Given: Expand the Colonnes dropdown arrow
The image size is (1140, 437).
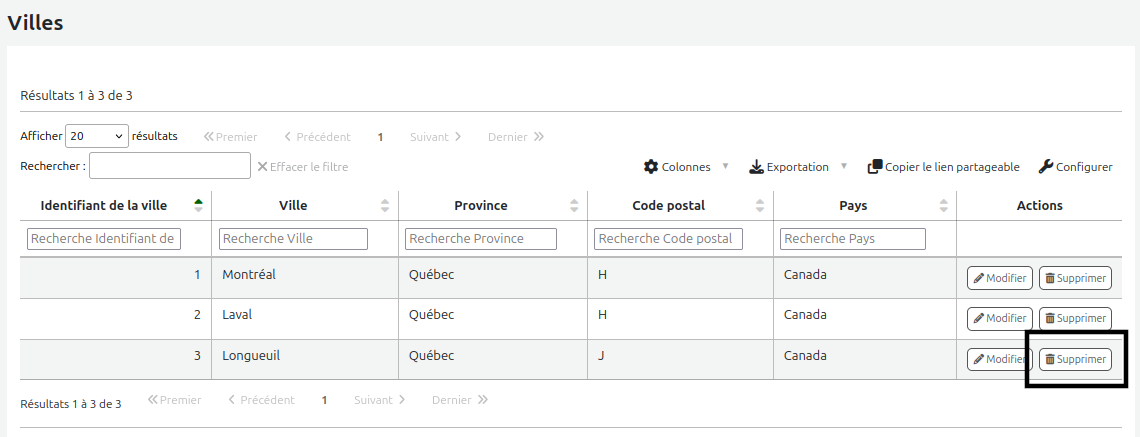Looking at the screenshot, I should coord(726,167).
